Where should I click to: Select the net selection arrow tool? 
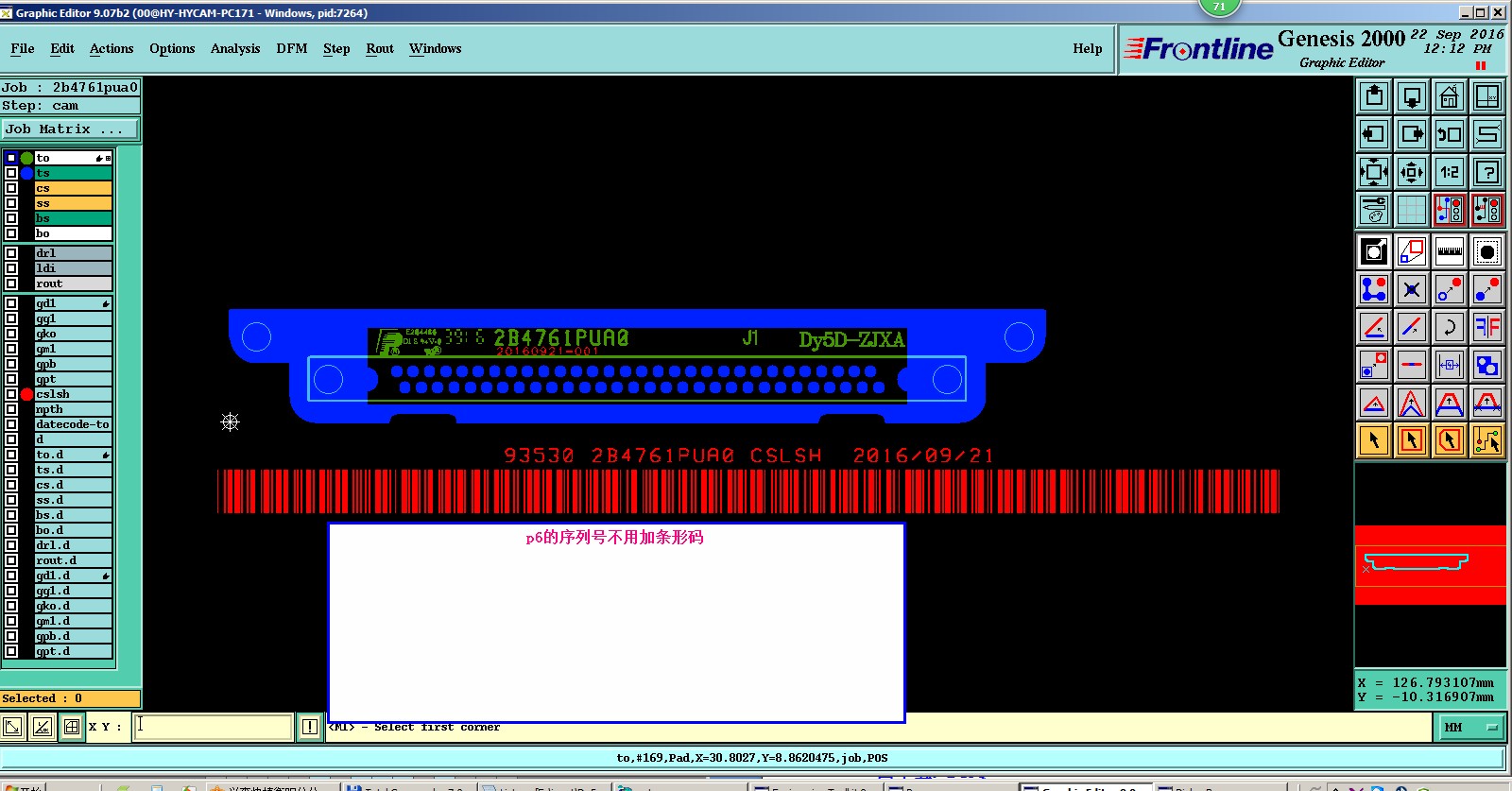click(x=1487, y=440)
